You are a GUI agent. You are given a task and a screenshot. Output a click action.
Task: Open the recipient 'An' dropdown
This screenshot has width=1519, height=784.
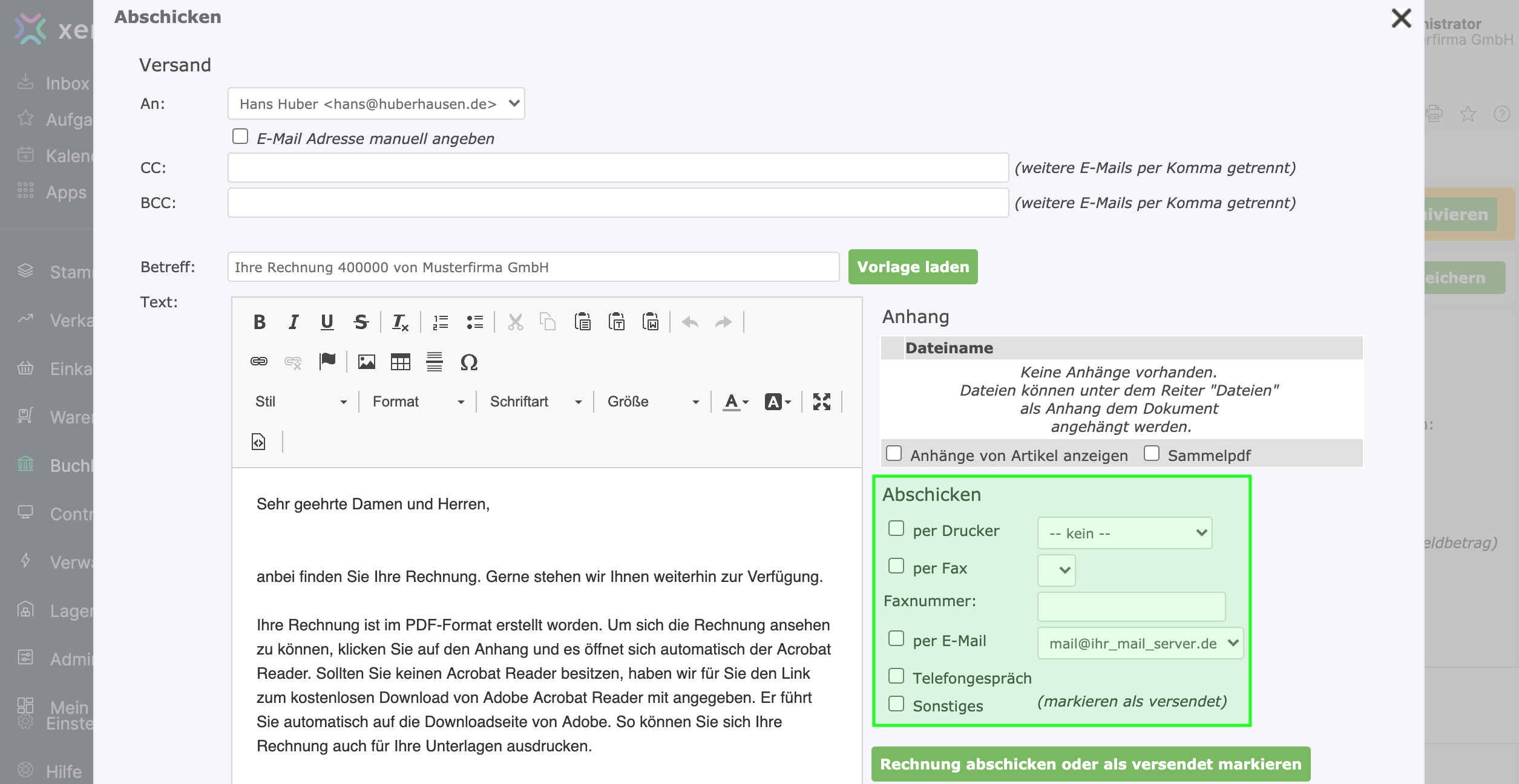376,103
